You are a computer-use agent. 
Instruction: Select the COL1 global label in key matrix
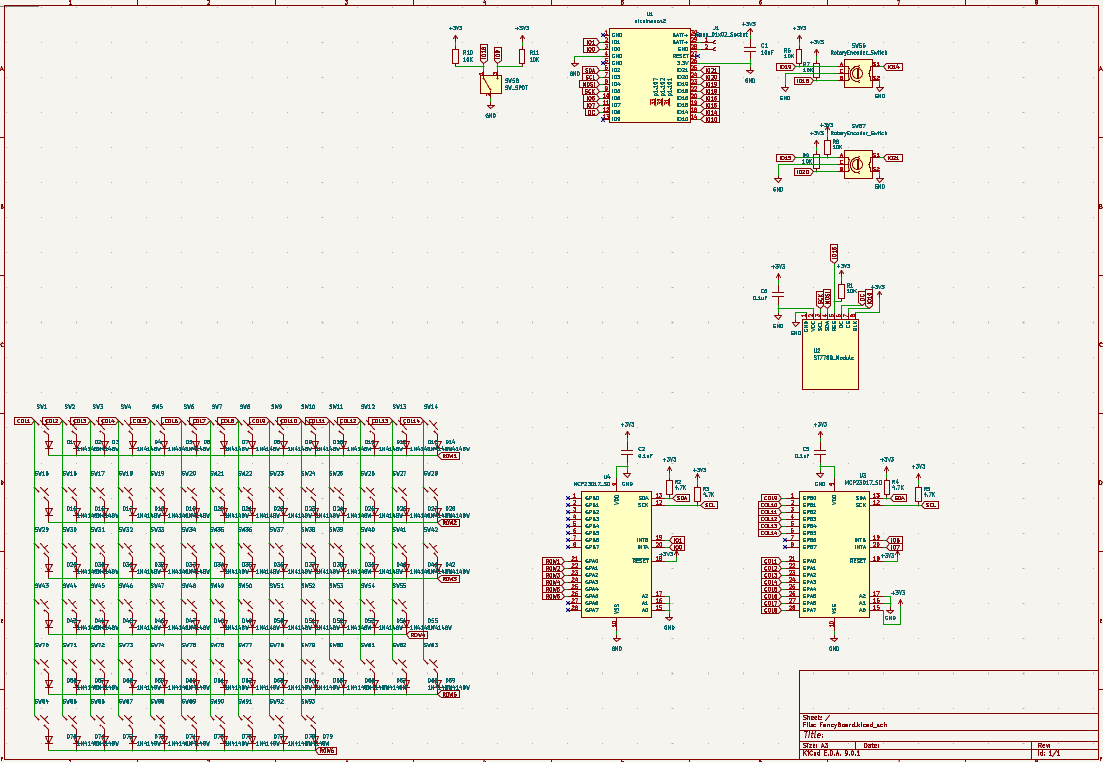[x=23, y=421]
